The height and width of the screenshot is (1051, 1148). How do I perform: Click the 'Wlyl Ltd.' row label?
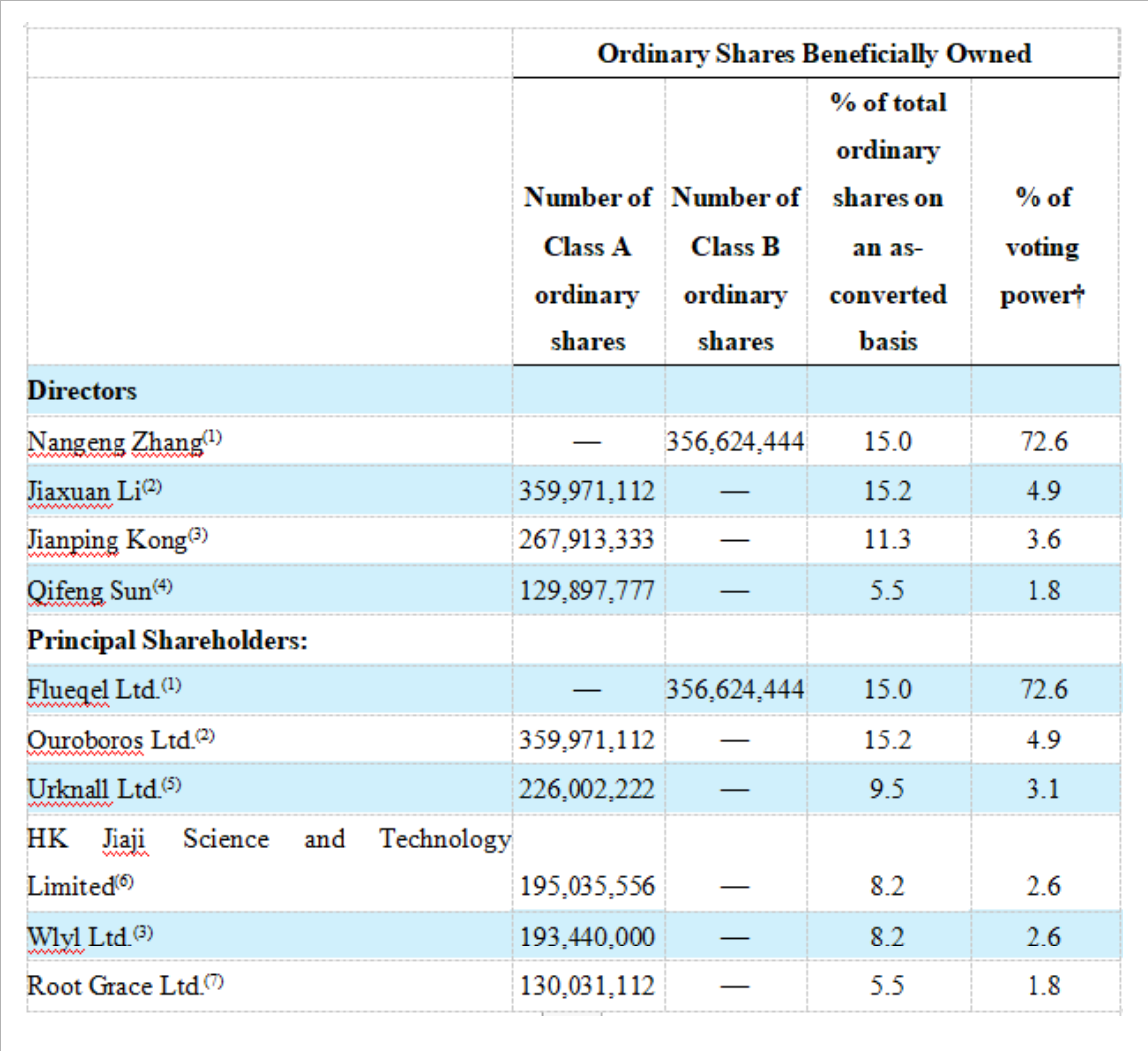coord(81,937)
